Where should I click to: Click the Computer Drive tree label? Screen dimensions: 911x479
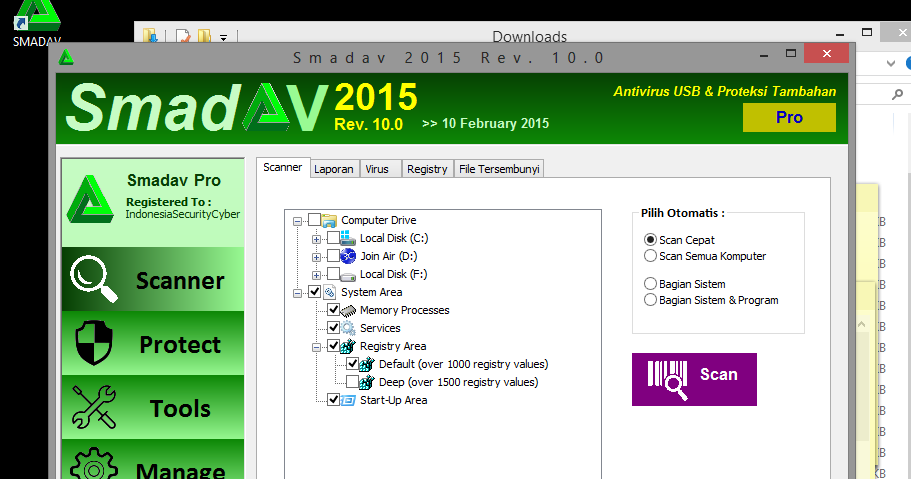pos(379,220)
